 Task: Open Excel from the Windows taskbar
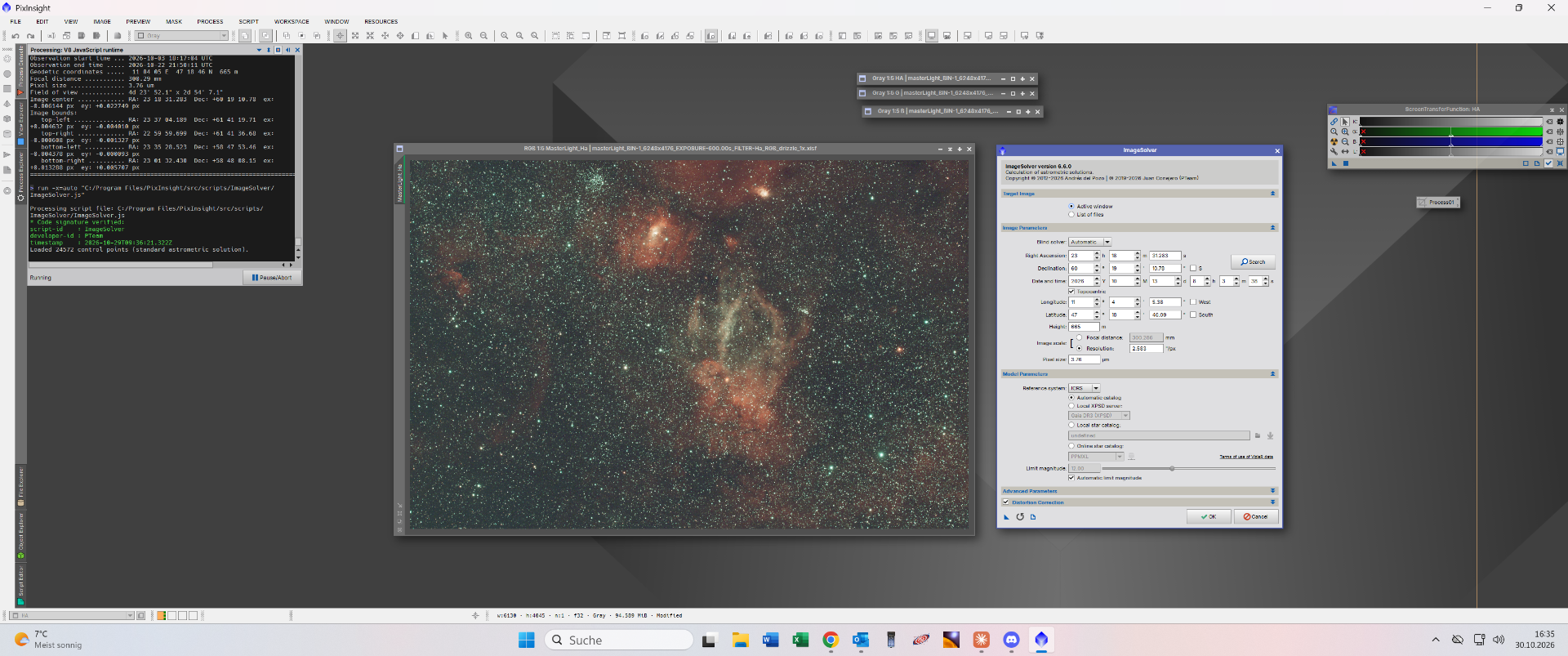coord(800,640)
